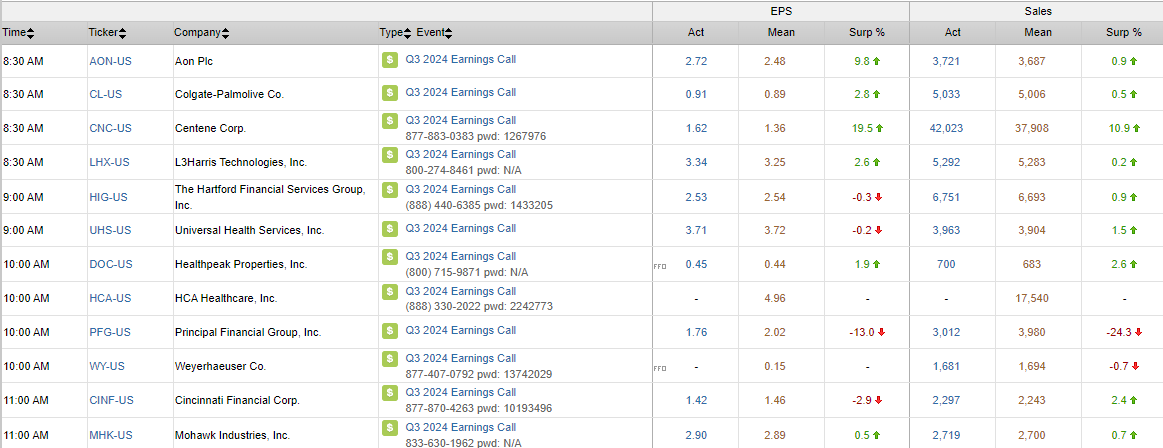The width and height of the screenshot is (1163, 448).
Task: Click the green earnings icon for Aon Plc
Action: [389, 60]
